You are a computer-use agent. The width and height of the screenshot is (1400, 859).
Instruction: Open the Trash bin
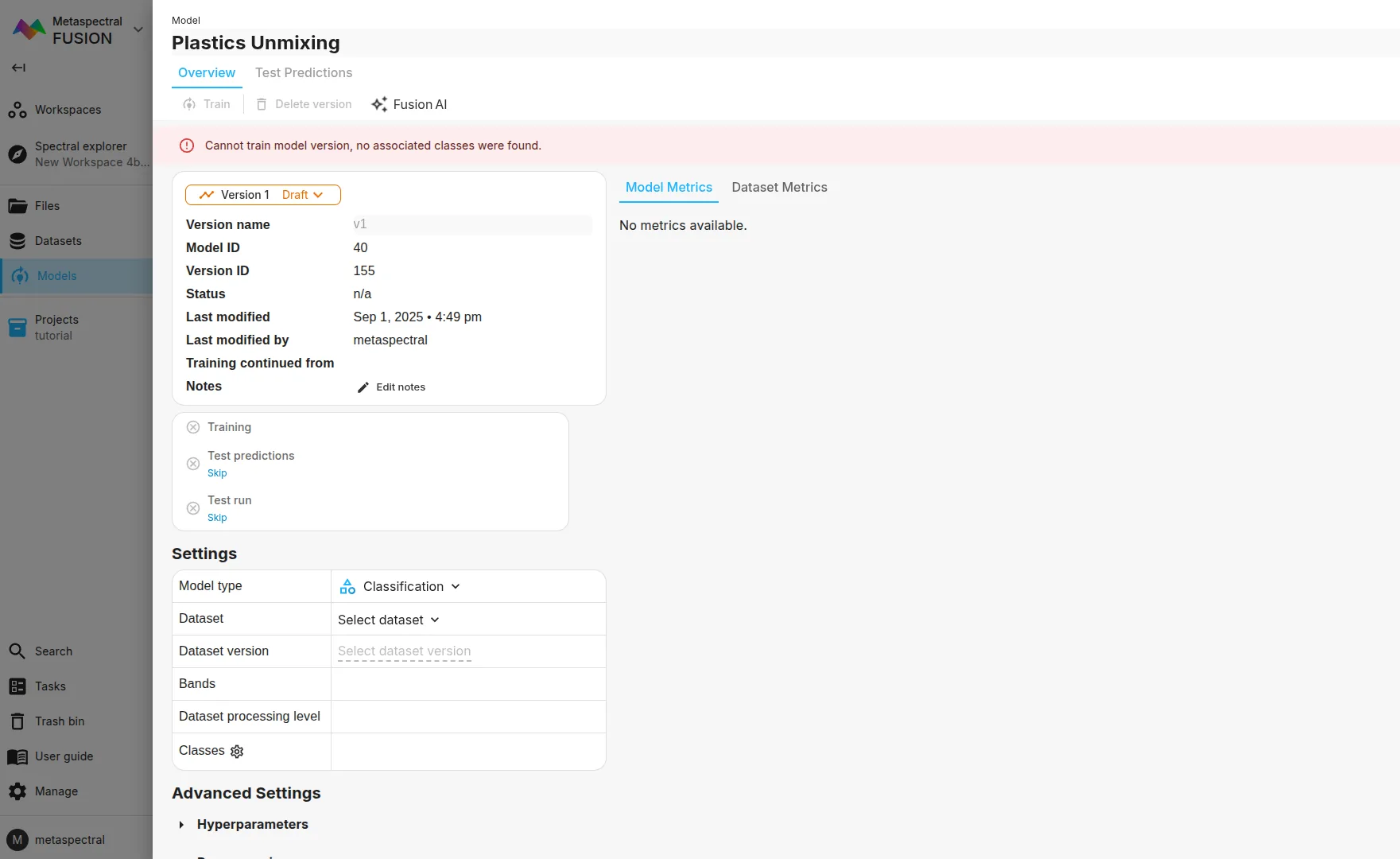[x=60, y=721]
